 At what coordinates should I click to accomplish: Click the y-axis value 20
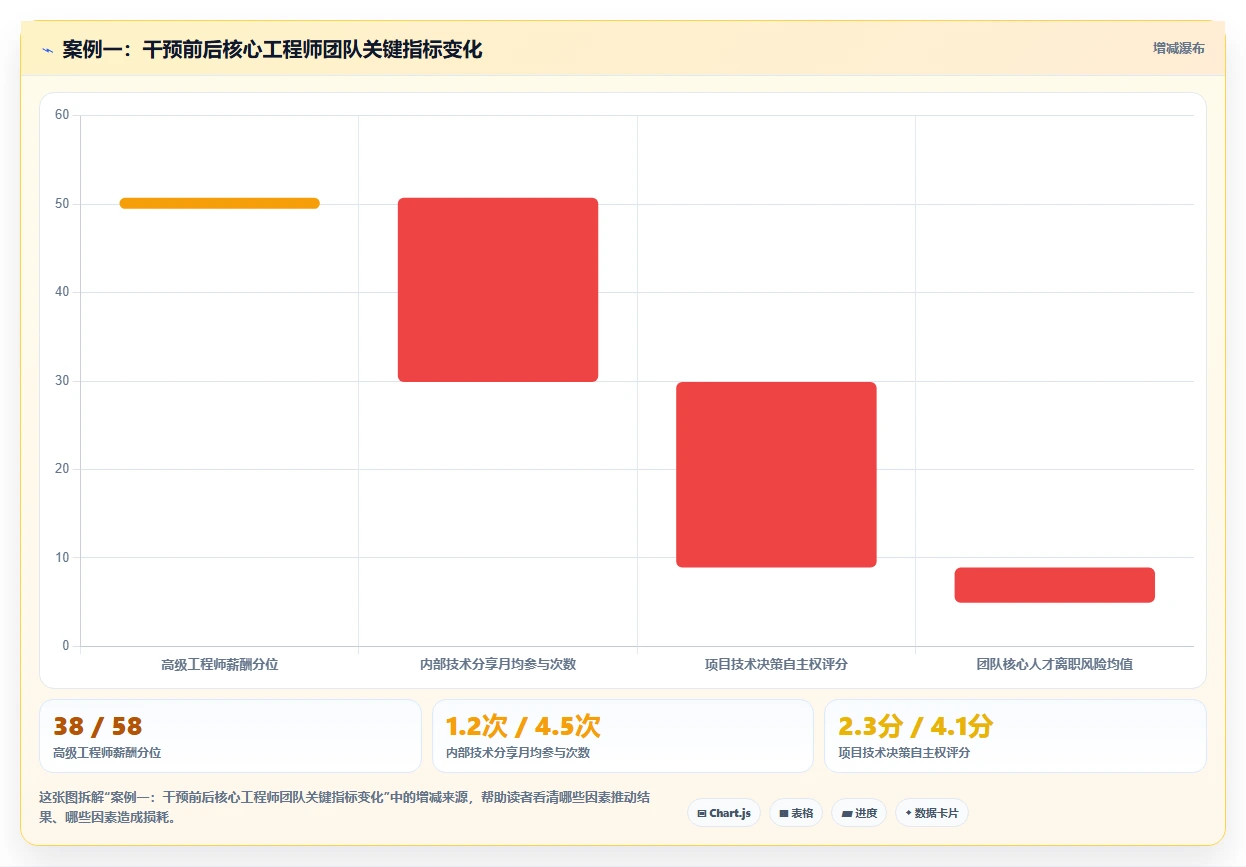[62, 469]
